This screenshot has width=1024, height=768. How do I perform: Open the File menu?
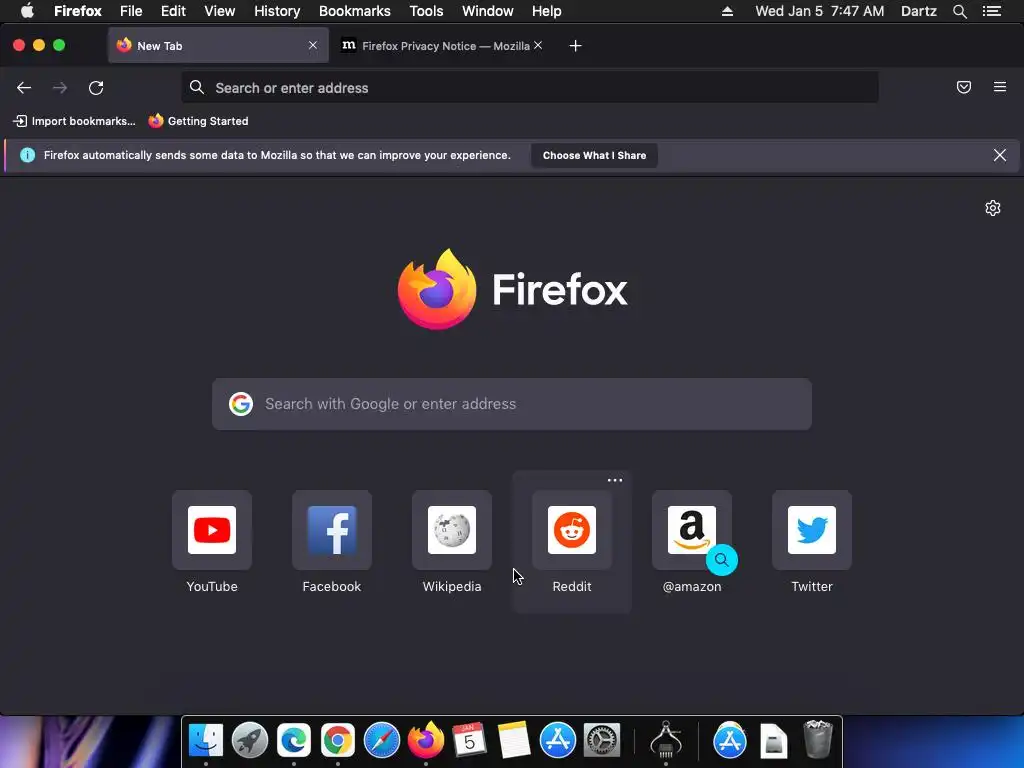[131, 11]
